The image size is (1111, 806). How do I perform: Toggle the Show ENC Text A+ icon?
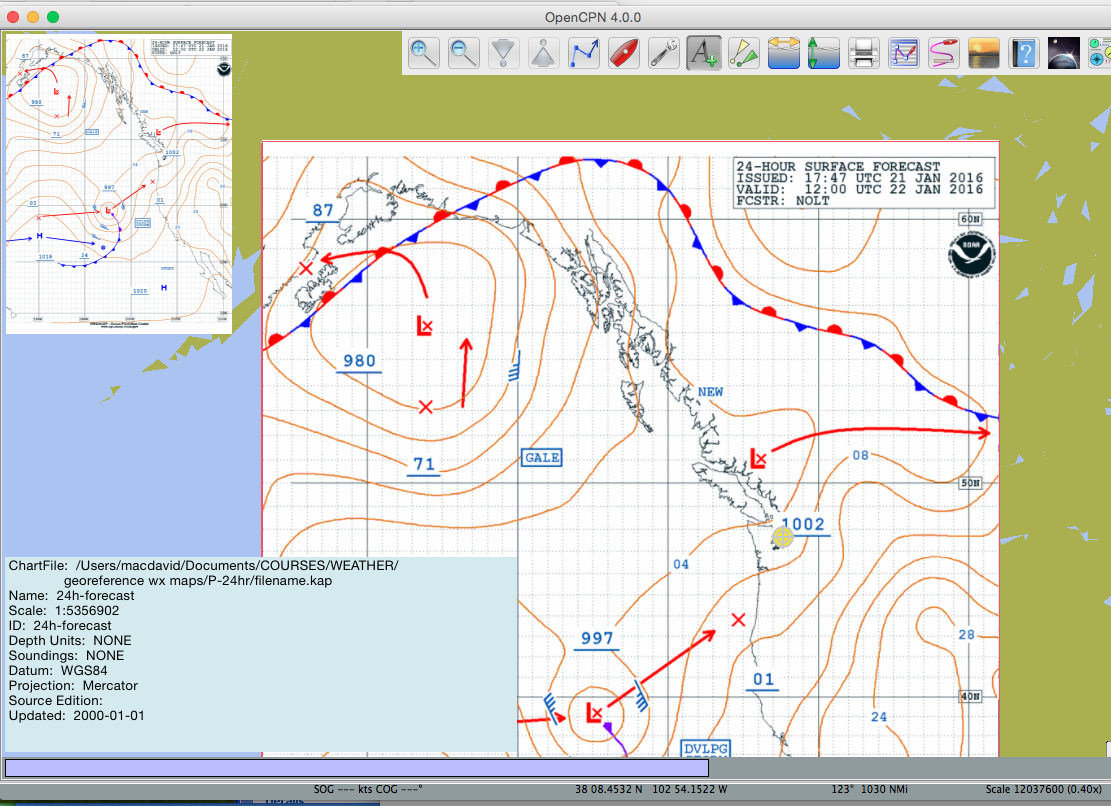pyautogui.click(x=704, y=53)
